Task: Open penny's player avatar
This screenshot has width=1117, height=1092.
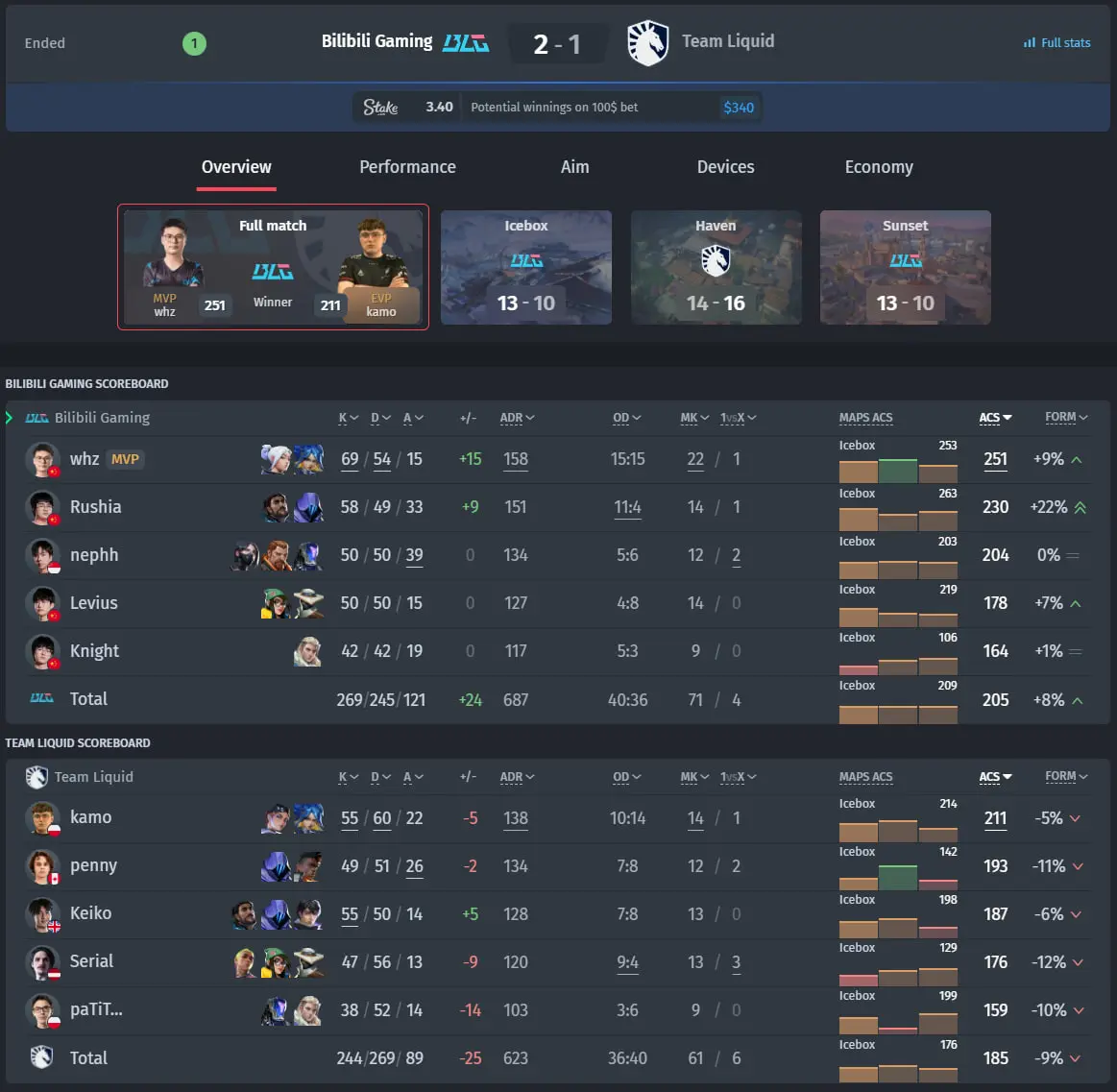Action: coord(42,865)
